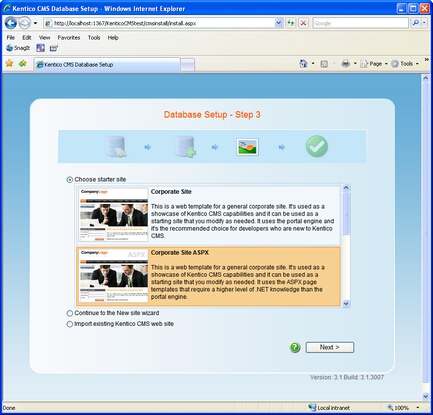Open the Edit menu
Screen dimensions: 433x415
point(27,38)
